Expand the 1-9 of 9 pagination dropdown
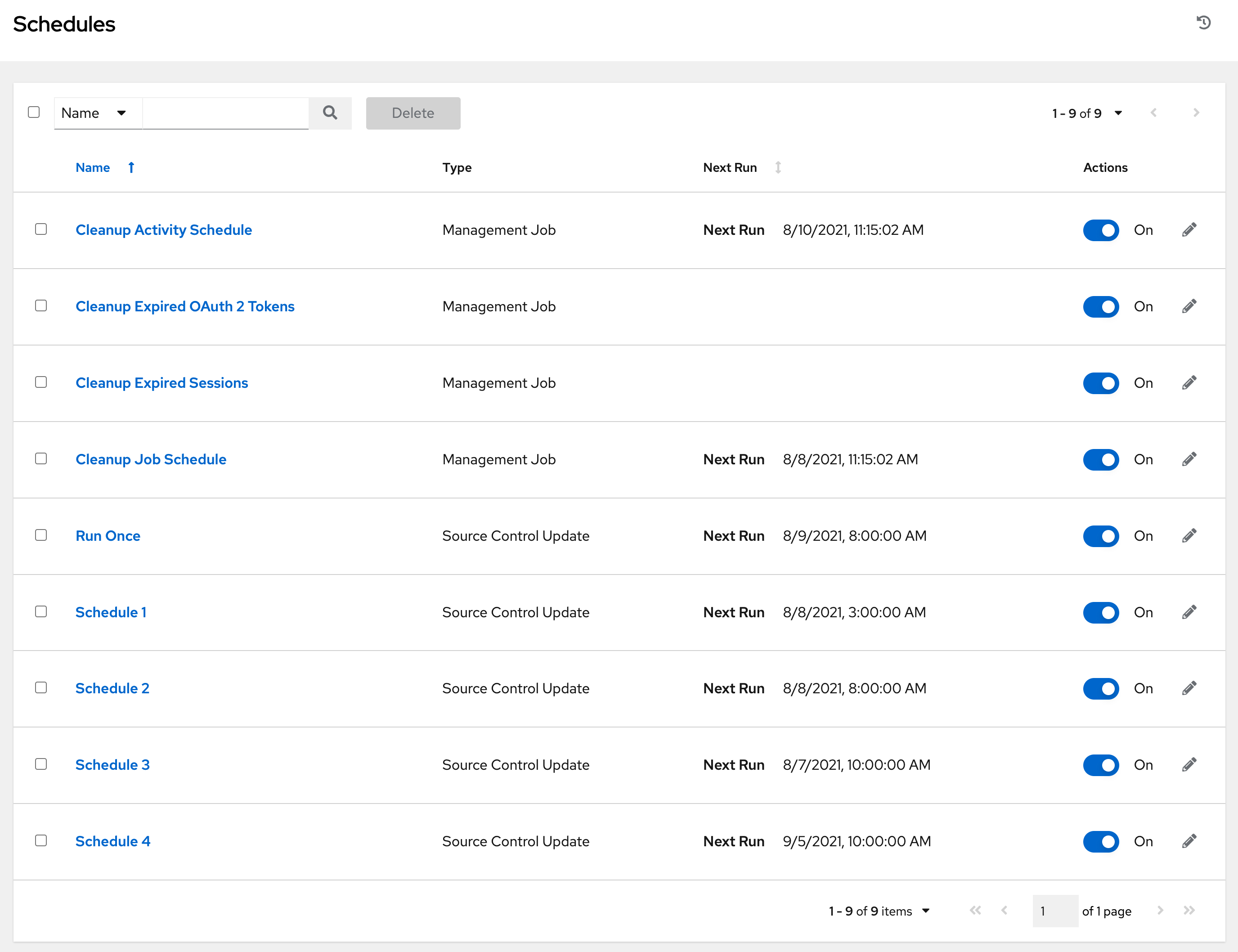Screen dimensions: 1238x952 [x=1118, y=113]
